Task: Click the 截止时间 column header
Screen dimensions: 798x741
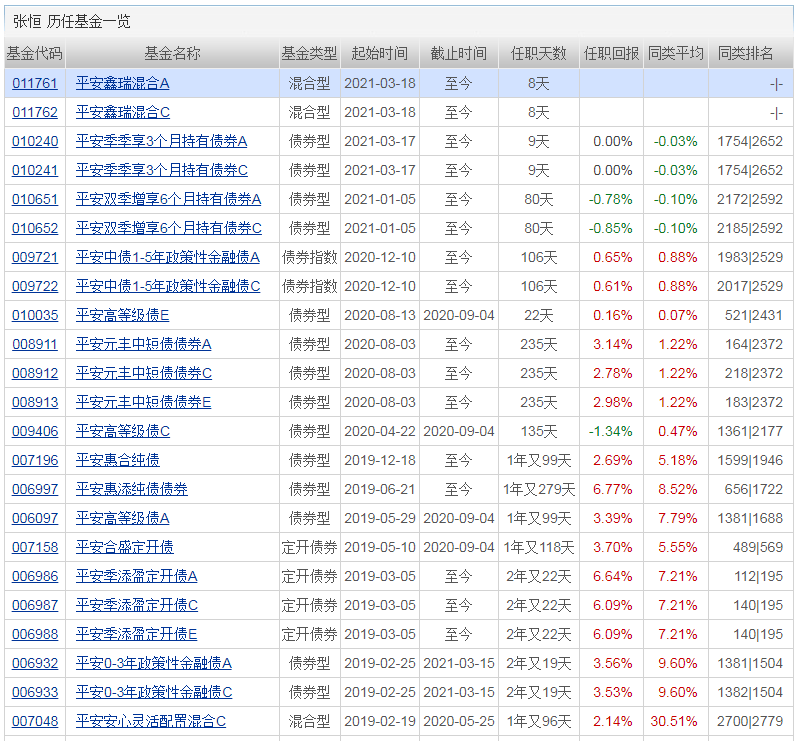Action: pyautogui.click(x=459, y=53)
